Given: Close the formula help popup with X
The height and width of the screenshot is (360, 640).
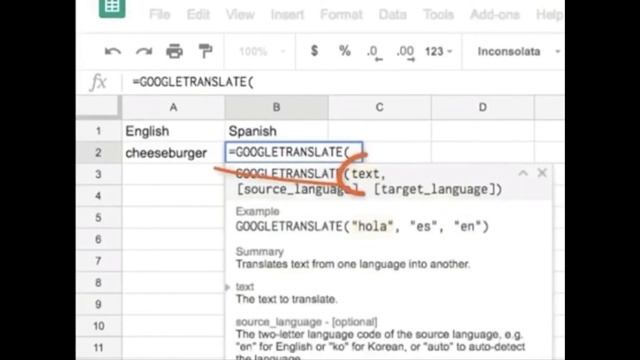Looking at the screenshot, I should 542,173.
